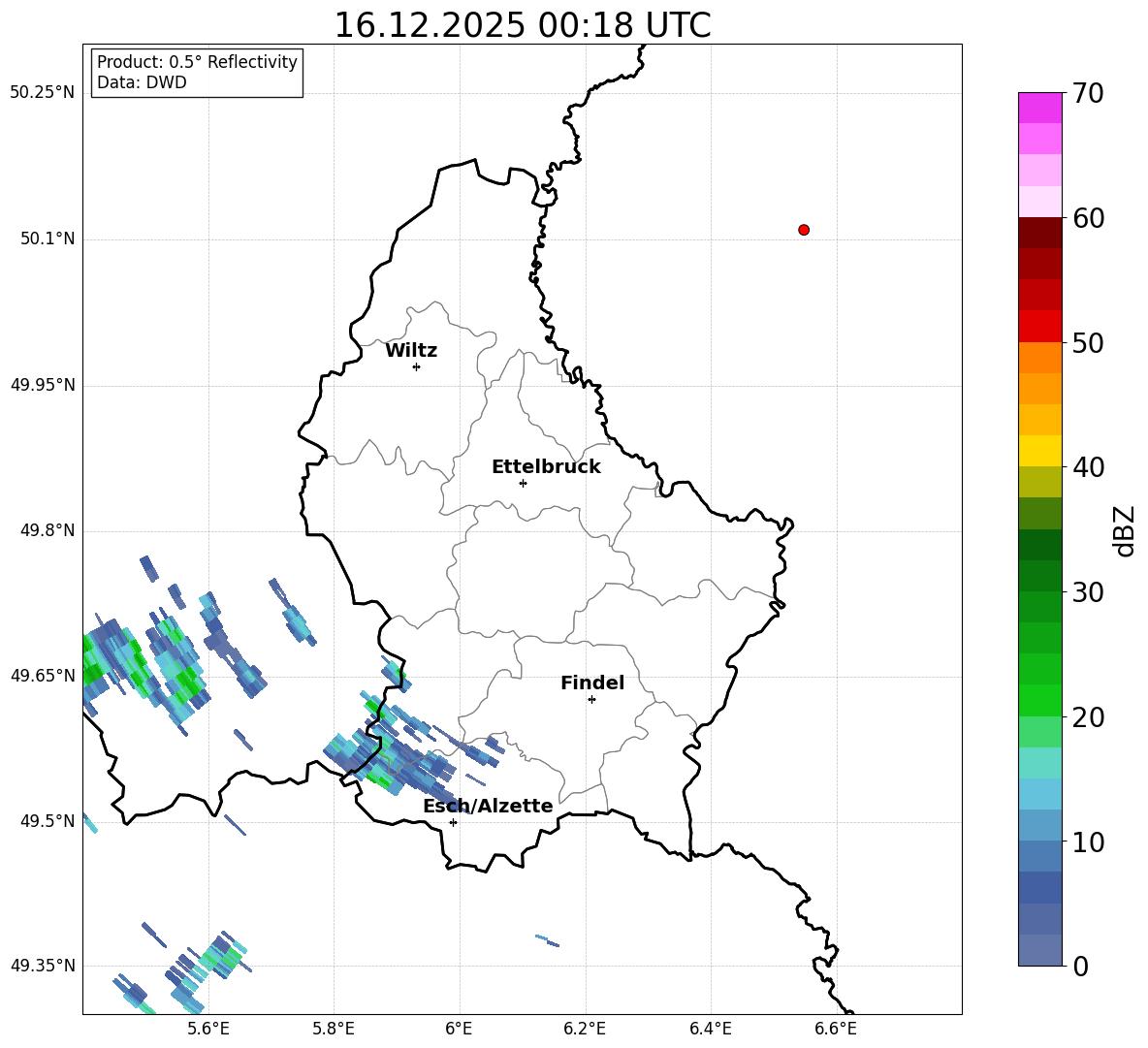Screen dimensions: 1148x1048
Task: Click the 50.25°N latitude label
Action: click(x=43, y=93)
